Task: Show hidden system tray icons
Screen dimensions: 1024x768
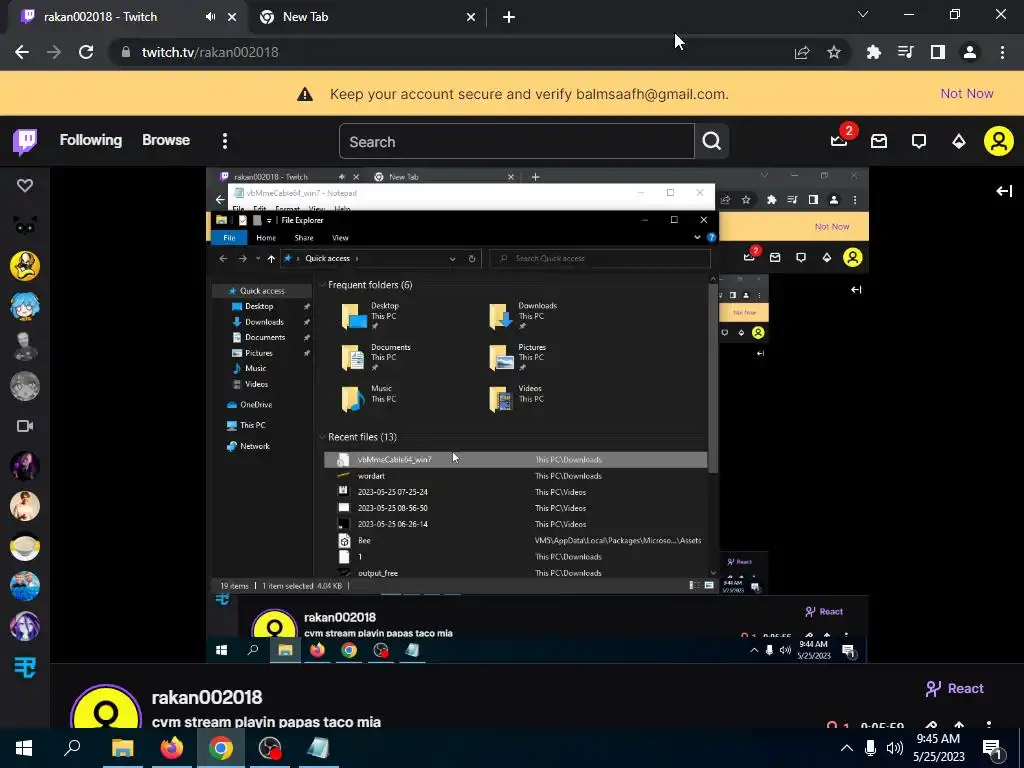Action: 846,748
